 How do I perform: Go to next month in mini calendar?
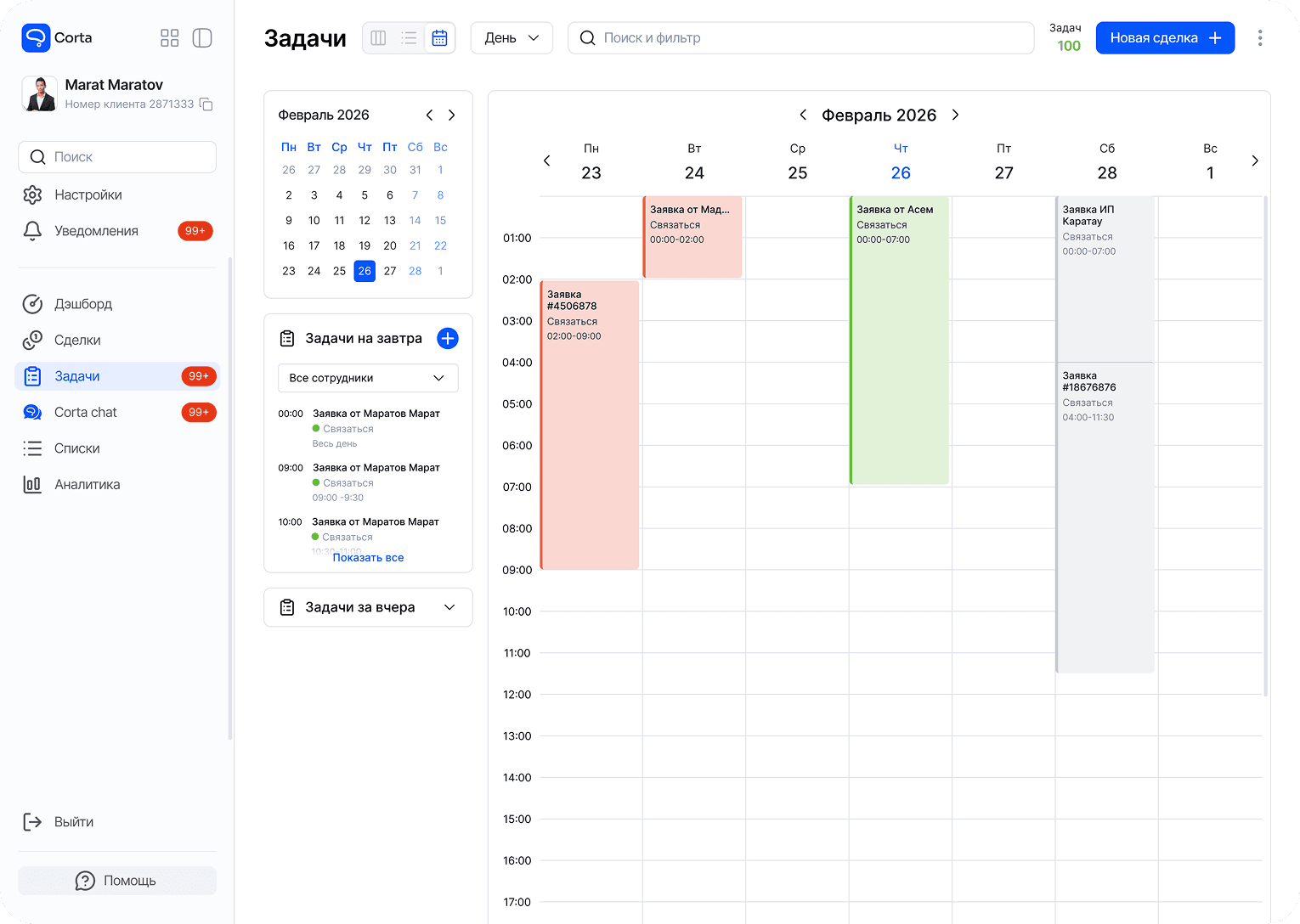tap(452, 115)
